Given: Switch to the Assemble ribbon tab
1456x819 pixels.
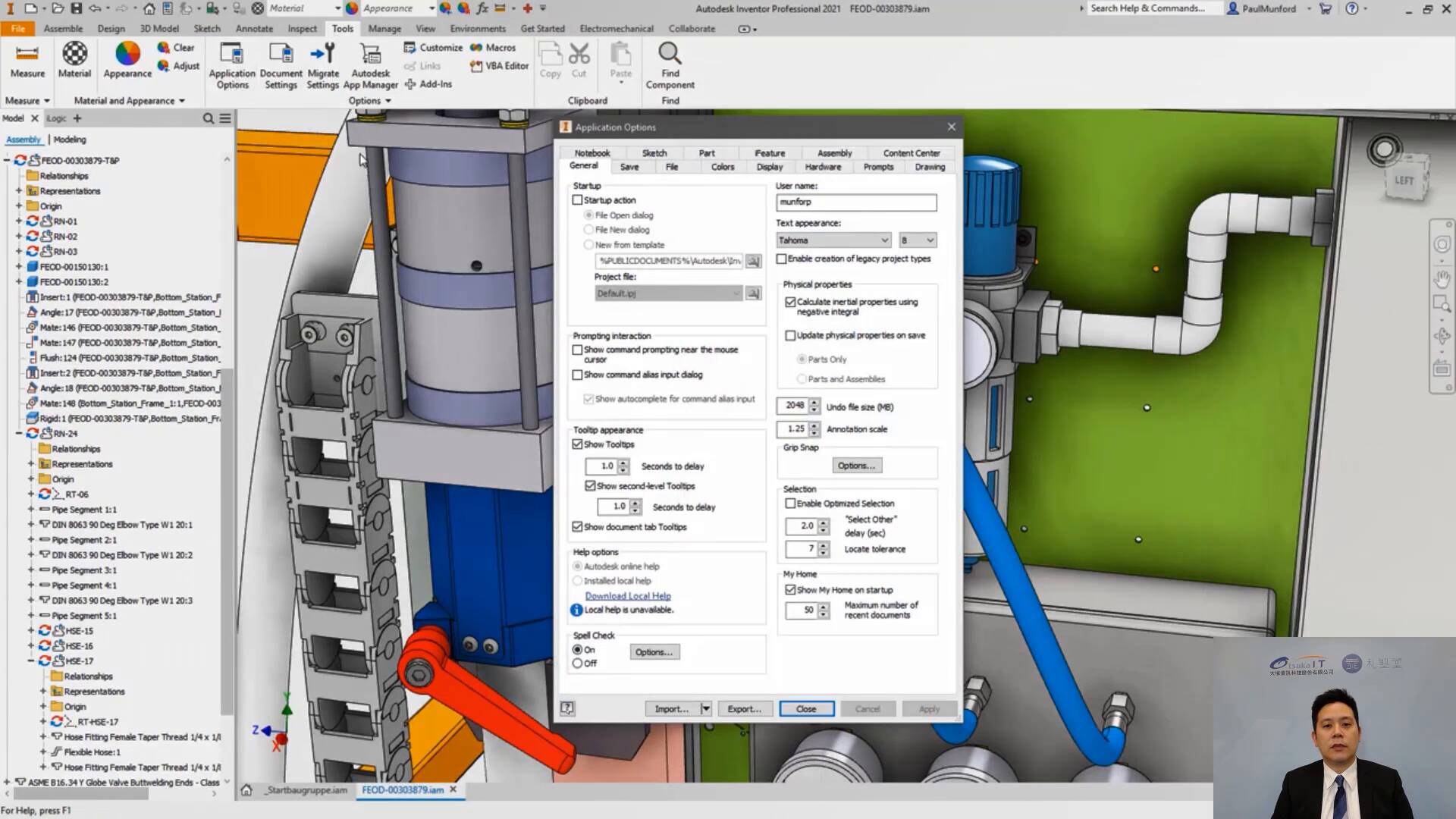Looking at the screenshot, I should click(63, 29).
